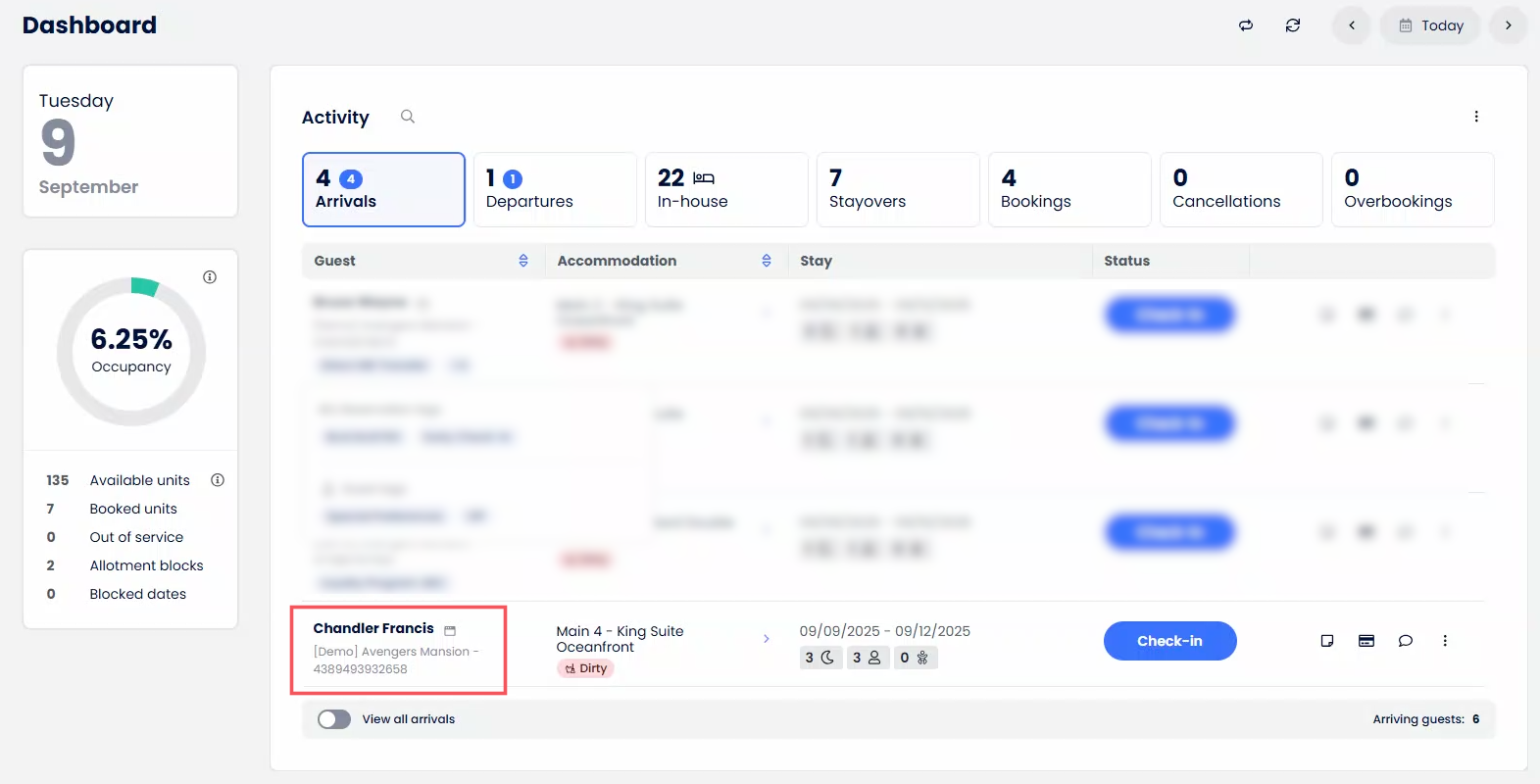Screen dimensions: 1540x784
Task: Open Activity panel three-dot menu
Action: click(1476, 117)
